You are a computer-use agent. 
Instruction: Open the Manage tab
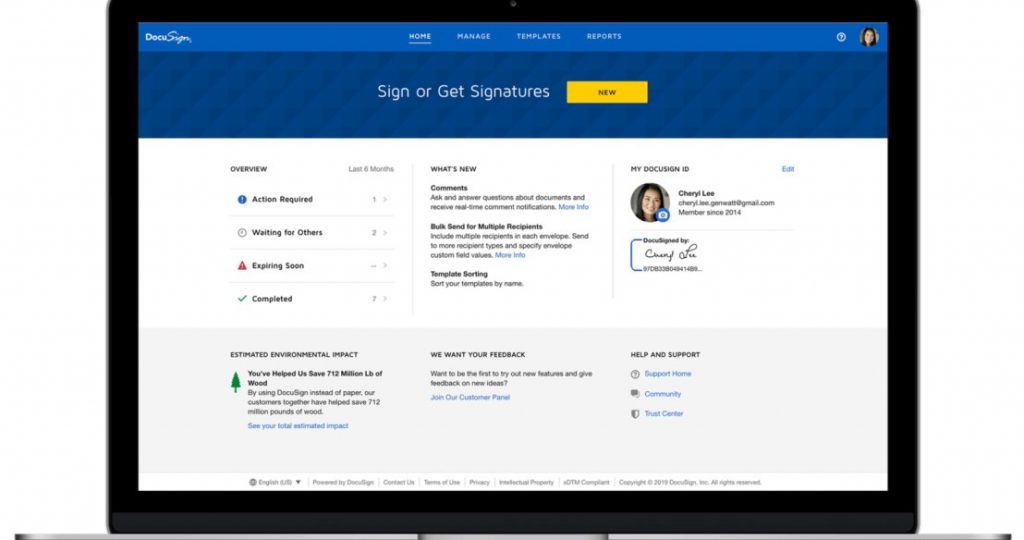(473, 37)
